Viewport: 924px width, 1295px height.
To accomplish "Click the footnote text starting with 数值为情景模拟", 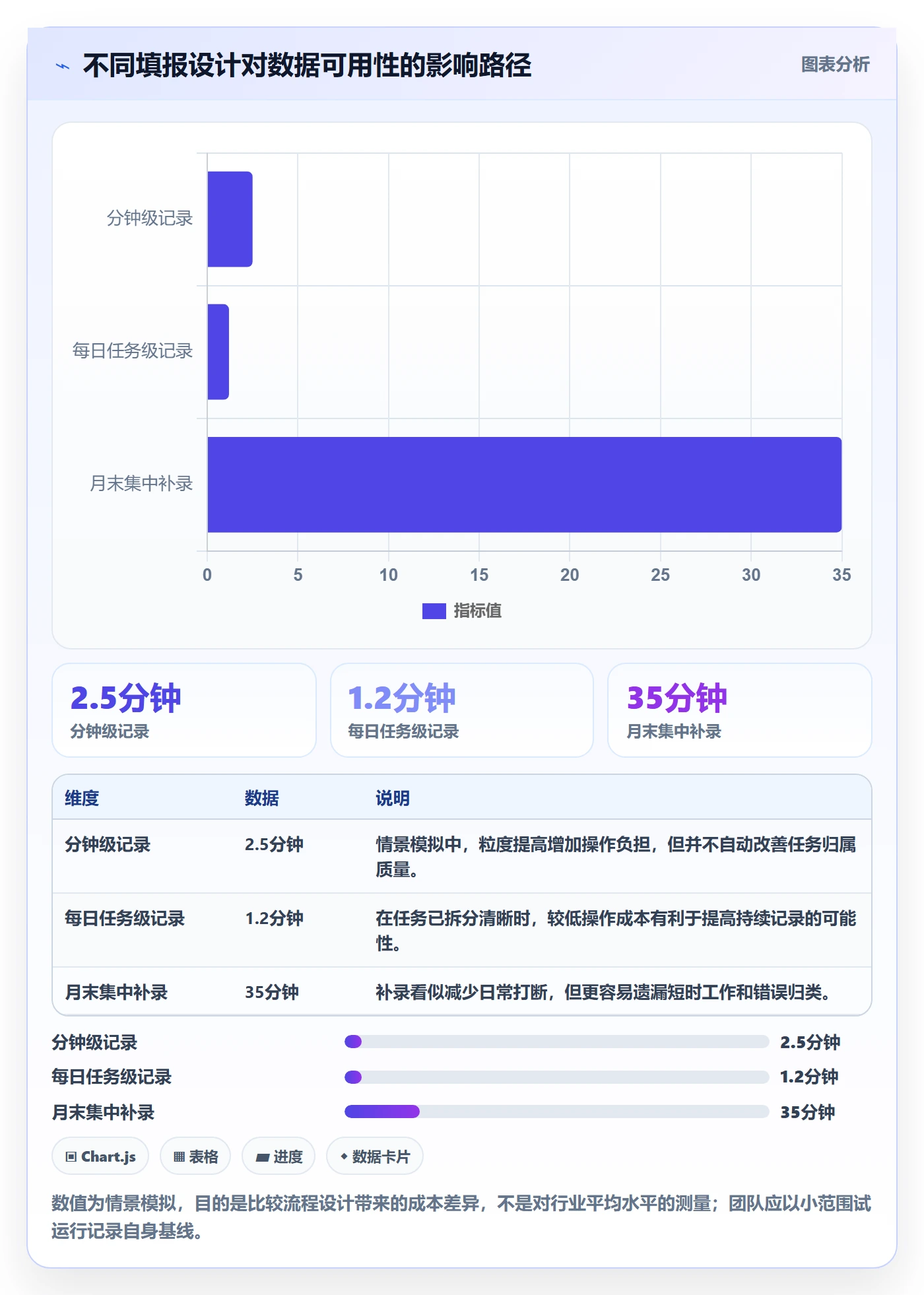I will (461, 1218).
